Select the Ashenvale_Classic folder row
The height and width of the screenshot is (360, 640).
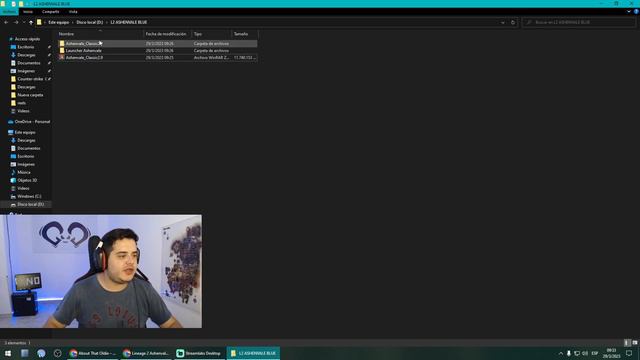click(157, 43)
